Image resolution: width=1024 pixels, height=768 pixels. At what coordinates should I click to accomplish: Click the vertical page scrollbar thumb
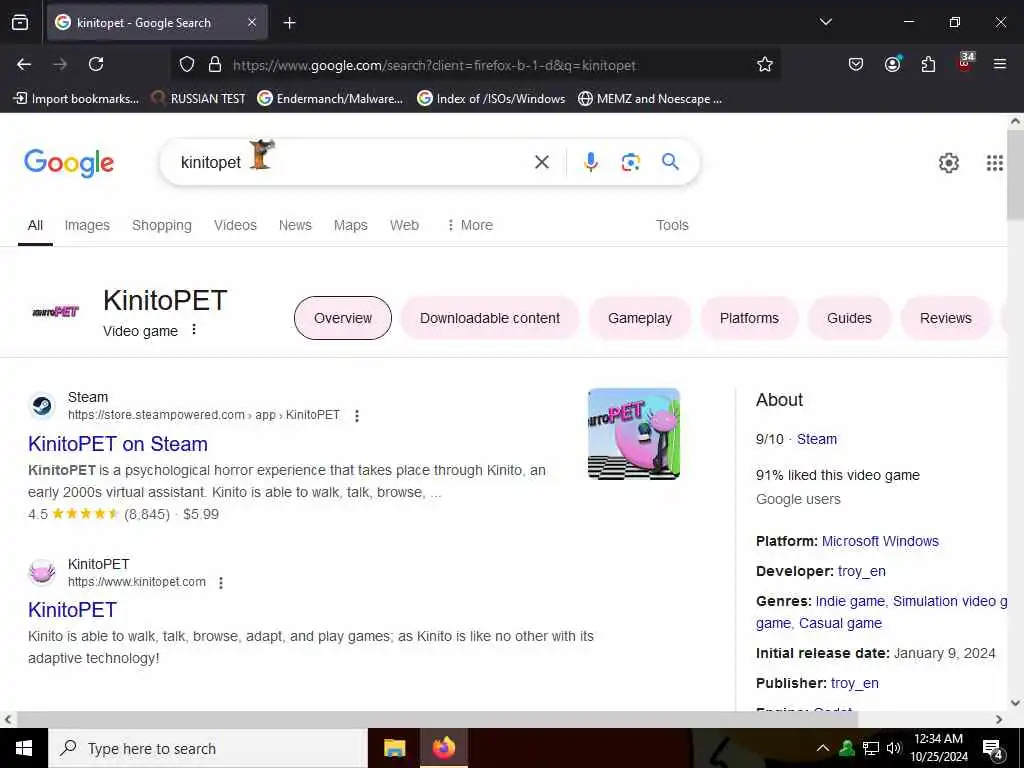[1016, 174]
